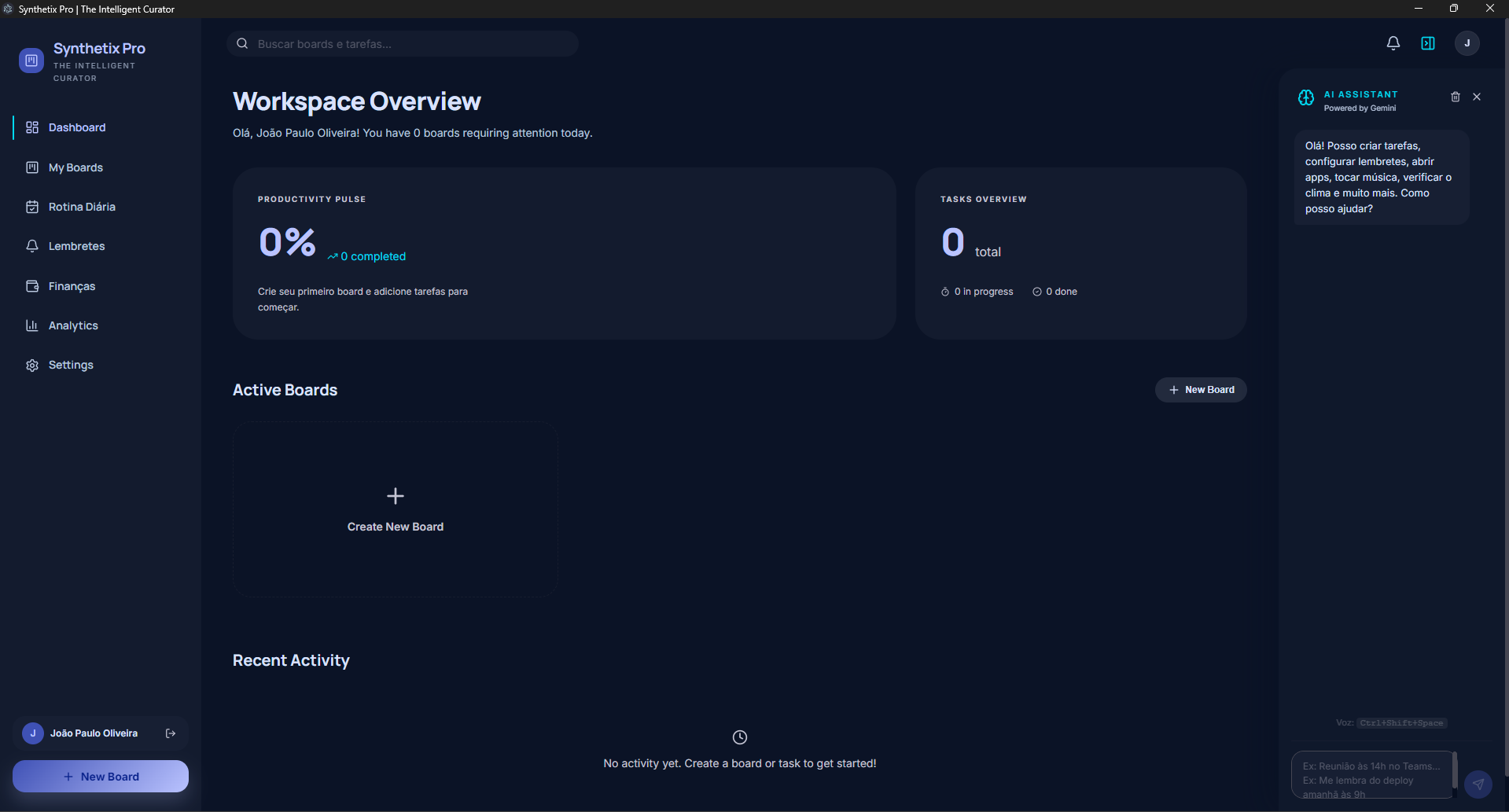The image size is (1509, 812).
Task: Open notifications via the bell icon
Action: (1393, 43)
